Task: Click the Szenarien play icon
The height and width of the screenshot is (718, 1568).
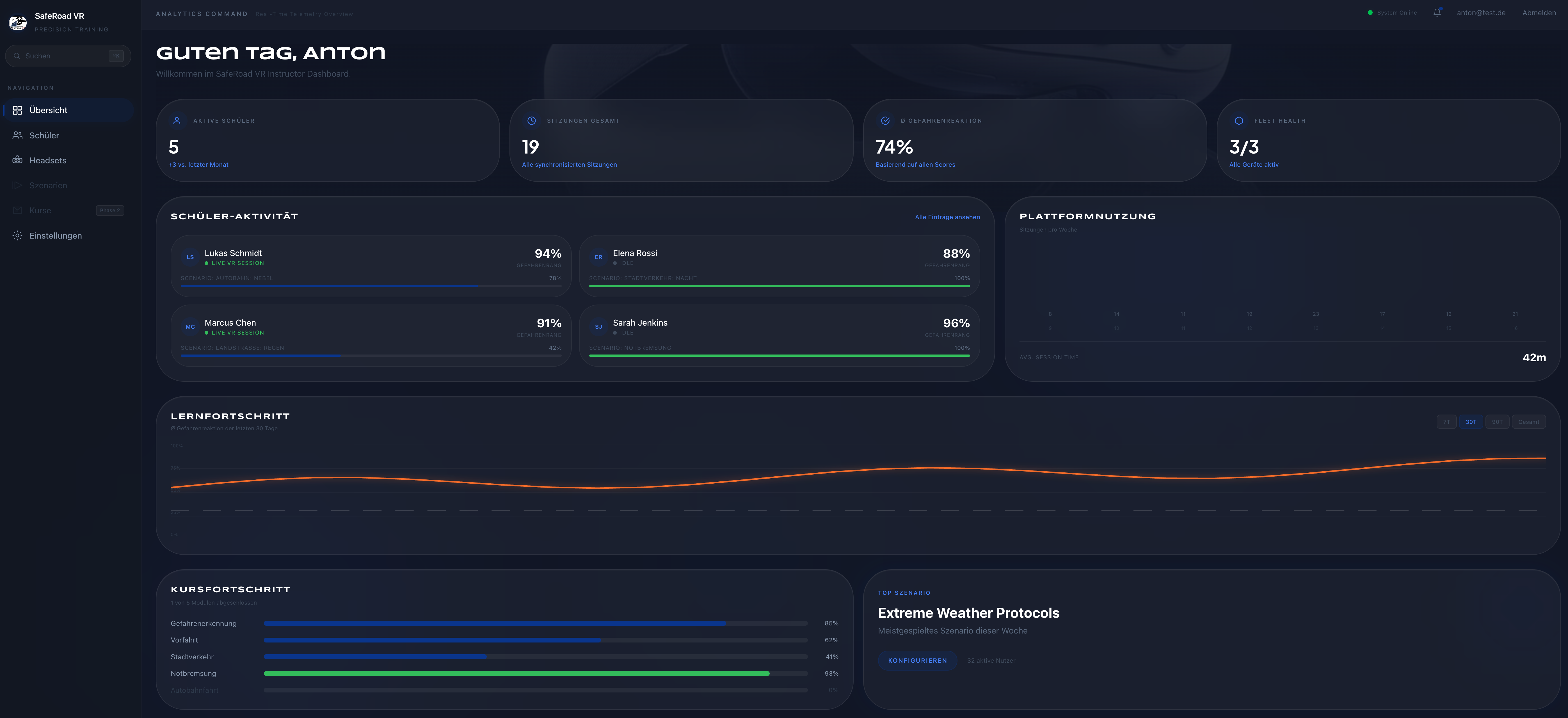Action: coord(18,186)
